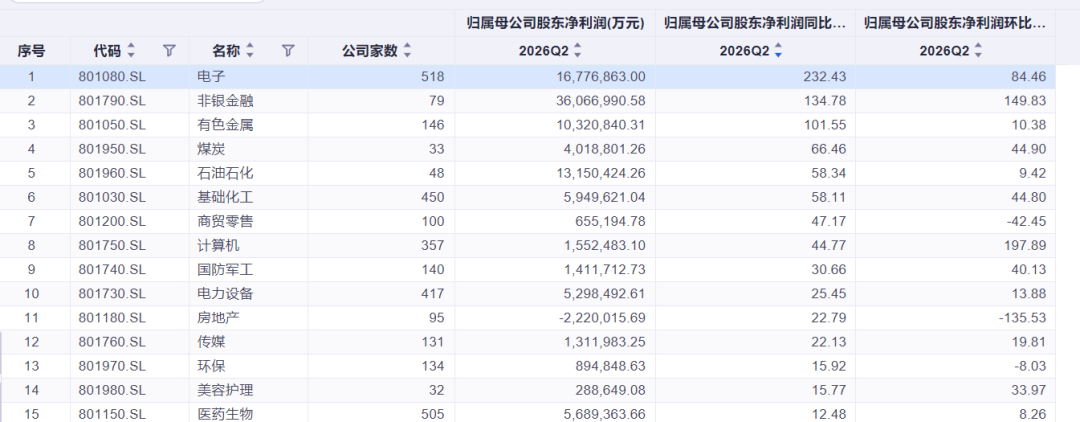Click net profit value 10,320,840.31
The width and height of the screenshot is (1080, 422).
click(599, 125)
